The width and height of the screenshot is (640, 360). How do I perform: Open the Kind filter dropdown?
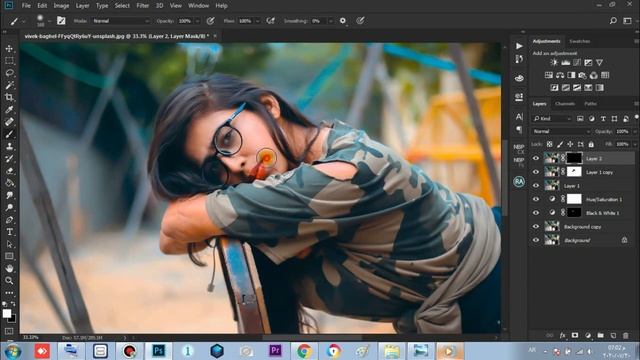(552, 118)
